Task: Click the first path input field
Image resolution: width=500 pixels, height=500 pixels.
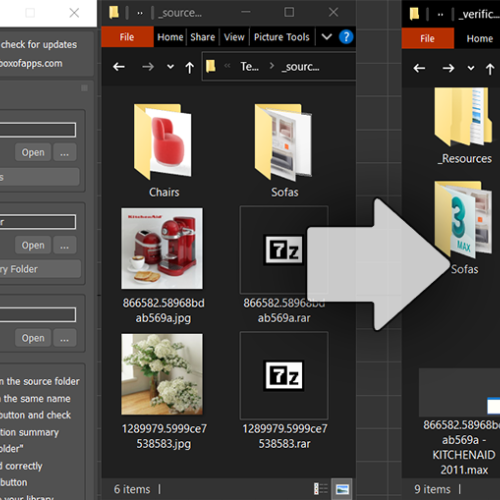Action: (38, 130)
